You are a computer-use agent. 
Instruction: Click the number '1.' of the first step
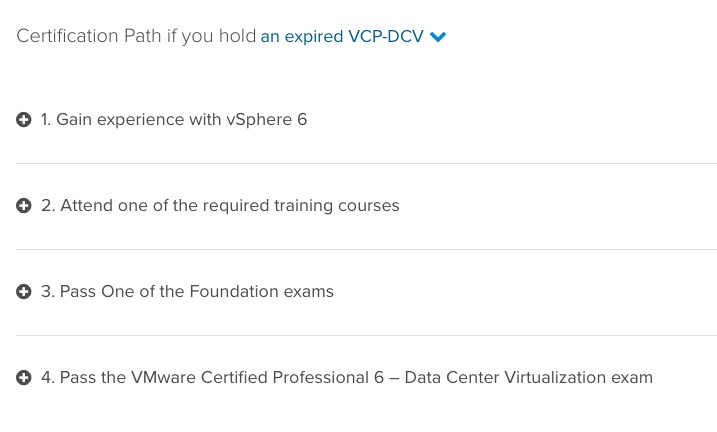pyautogui.click(x=46, y=120)
